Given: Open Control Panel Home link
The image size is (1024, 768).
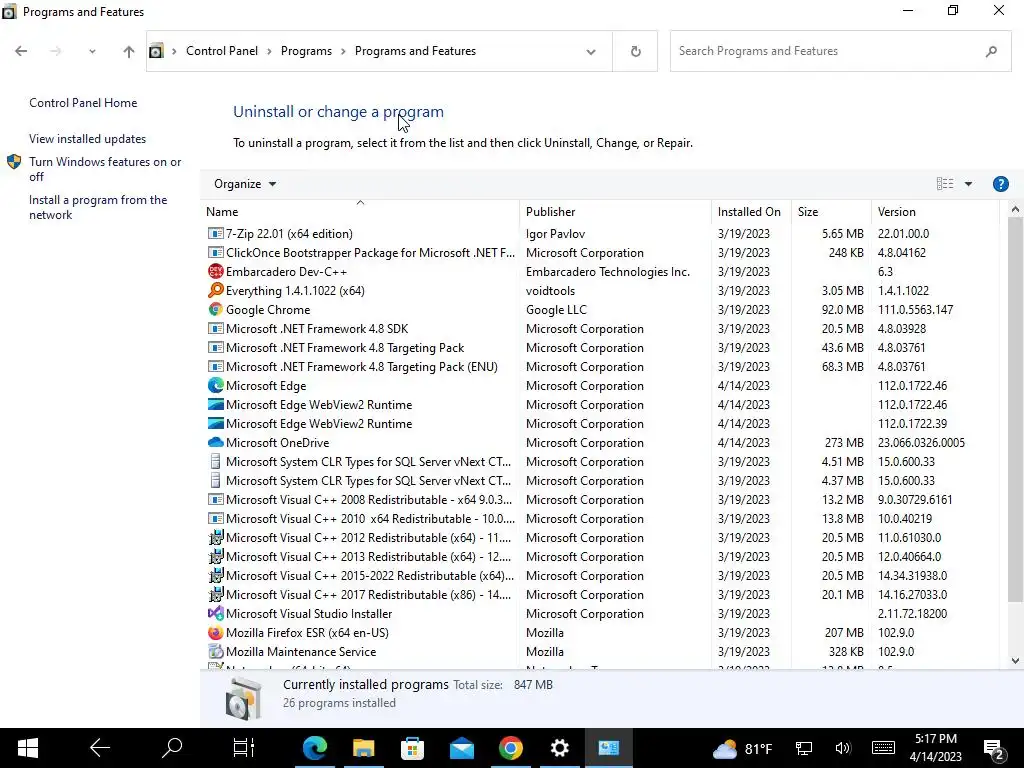Looking at the screenshot, I should (x=83, y=103).
